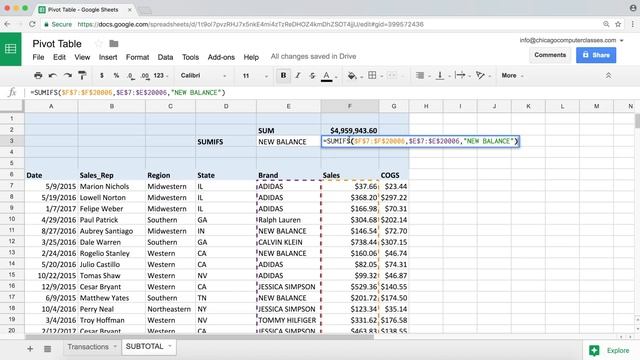
Task: Click the browser address bar URL
Action: point(250,24)
